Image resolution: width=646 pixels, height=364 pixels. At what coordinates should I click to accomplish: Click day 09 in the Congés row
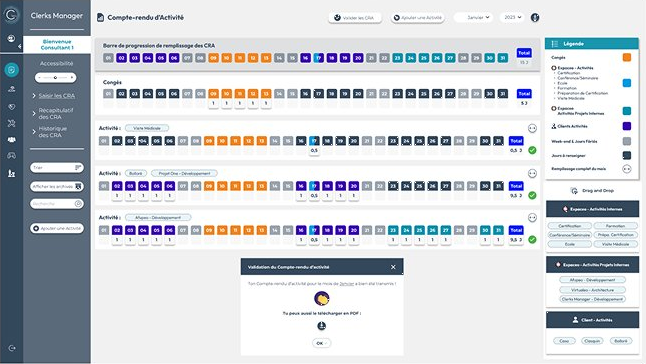213,94
